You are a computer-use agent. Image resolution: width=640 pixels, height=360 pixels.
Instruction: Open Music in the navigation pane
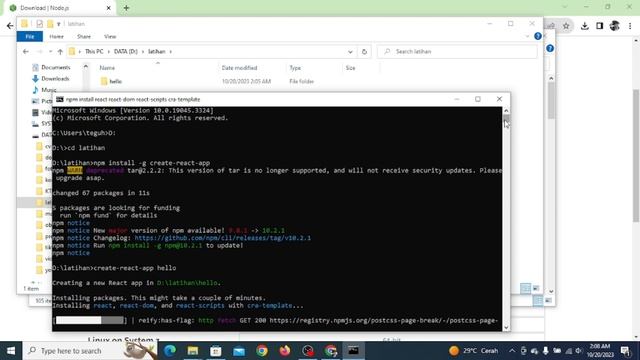pos(49,90)
